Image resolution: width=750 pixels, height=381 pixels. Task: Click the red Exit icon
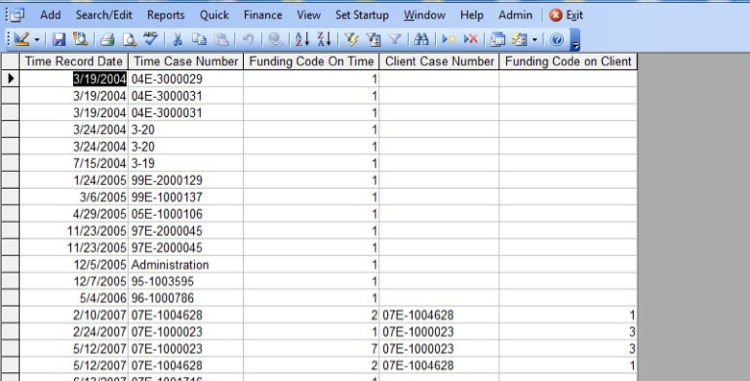(x=555, y=15)
